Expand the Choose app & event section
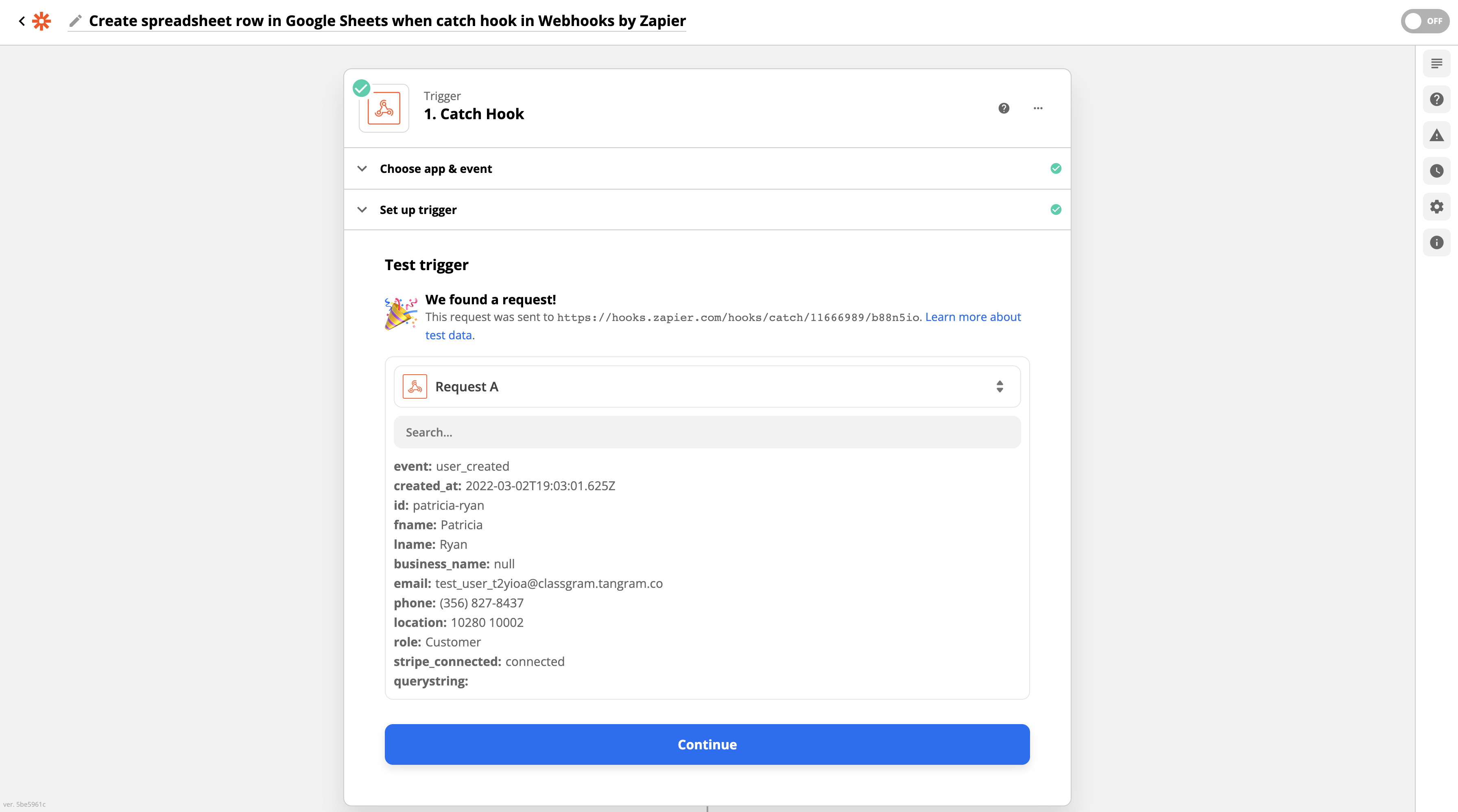1458x812 pixels. click(707, 169)
